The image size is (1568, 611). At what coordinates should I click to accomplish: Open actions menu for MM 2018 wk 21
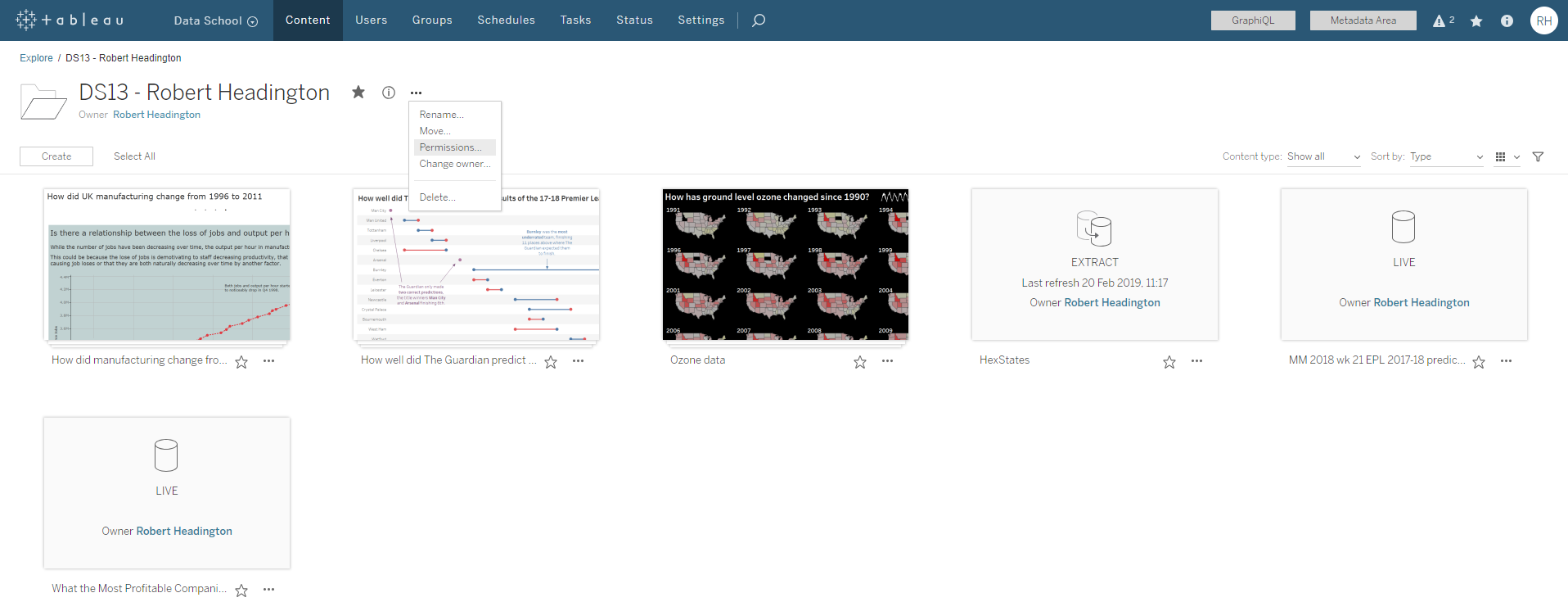tap(1506, 361)
